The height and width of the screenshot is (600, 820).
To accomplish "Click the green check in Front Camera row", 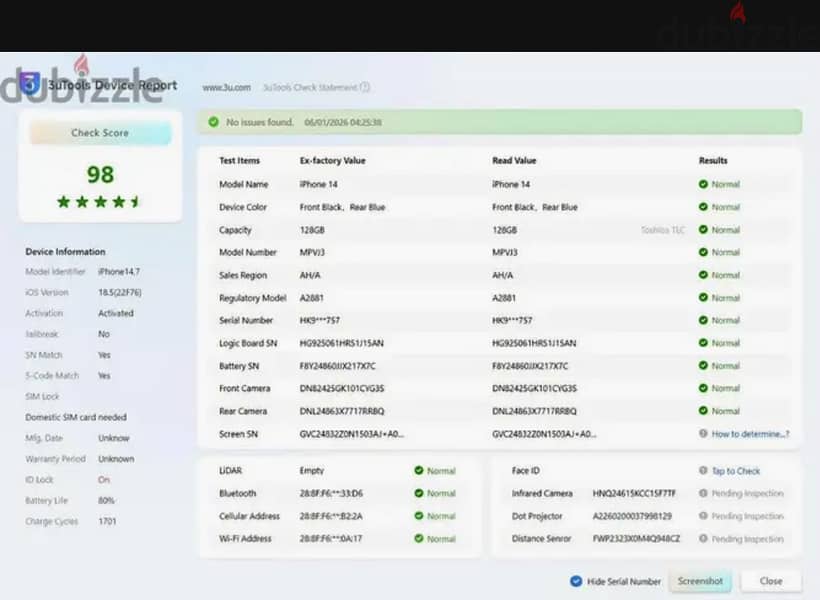I will point(703,388).
